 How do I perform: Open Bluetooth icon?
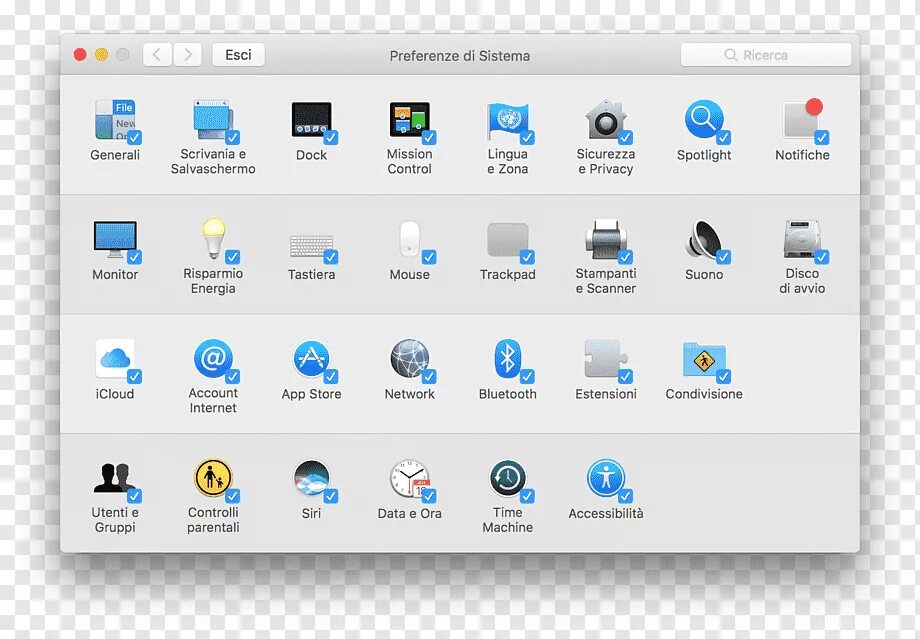[x=508, y=359]
